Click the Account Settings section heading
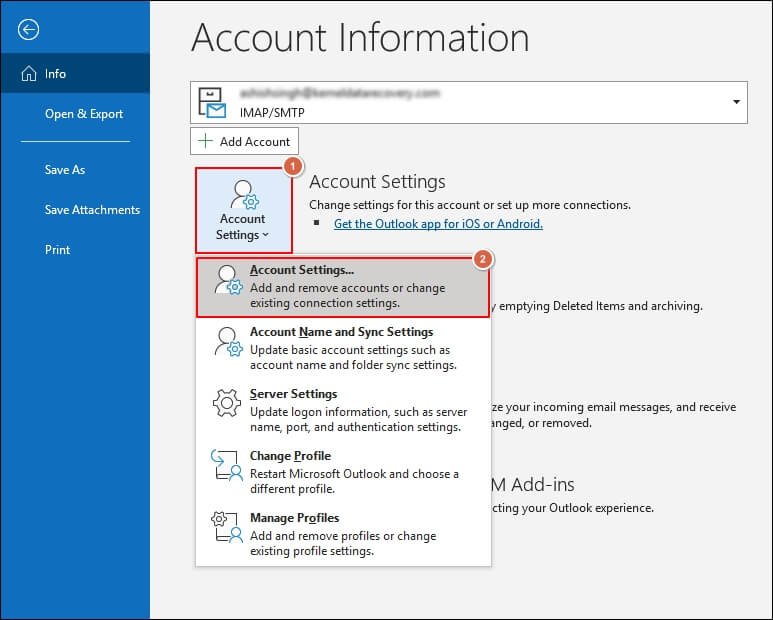Viewport: 773px width, 620px height. click(377, 181)
